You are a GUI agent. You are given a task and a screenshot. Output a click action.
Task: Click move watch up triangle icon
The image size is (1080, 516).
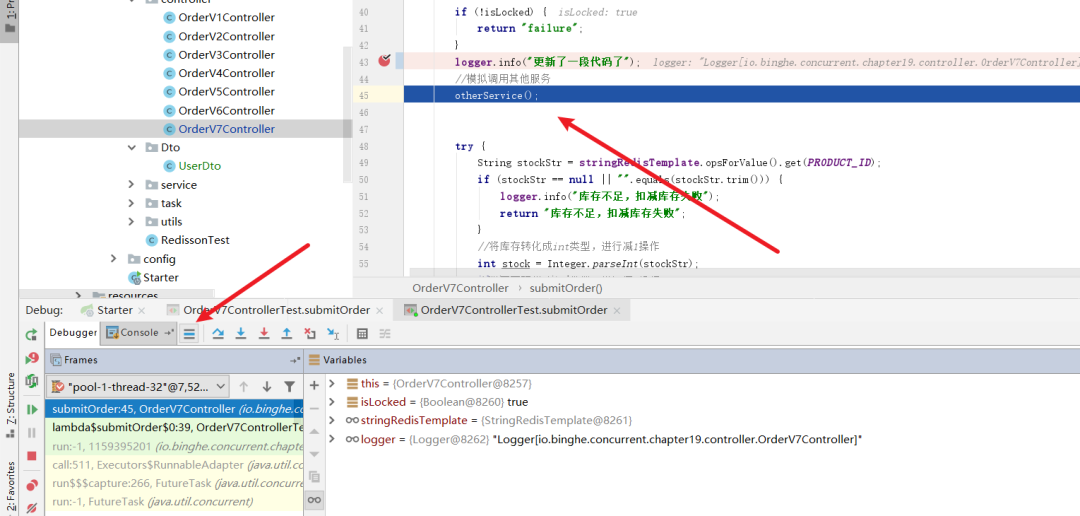(314, 431)
